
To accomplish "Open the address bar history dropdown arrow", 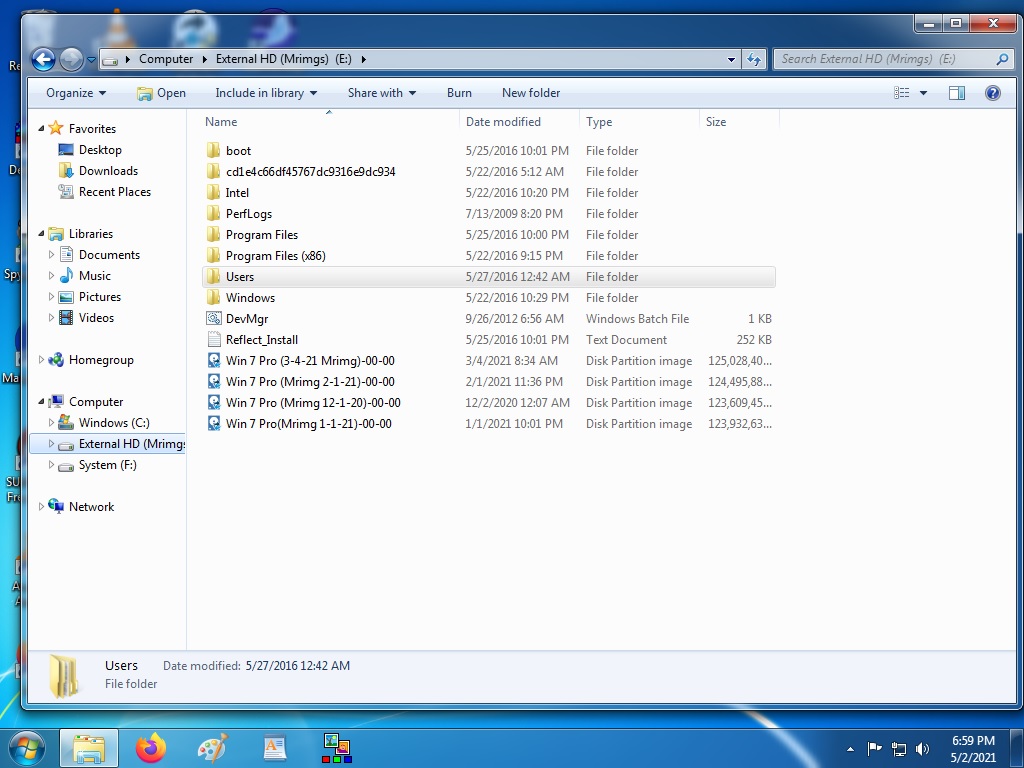I will point(731,59).
